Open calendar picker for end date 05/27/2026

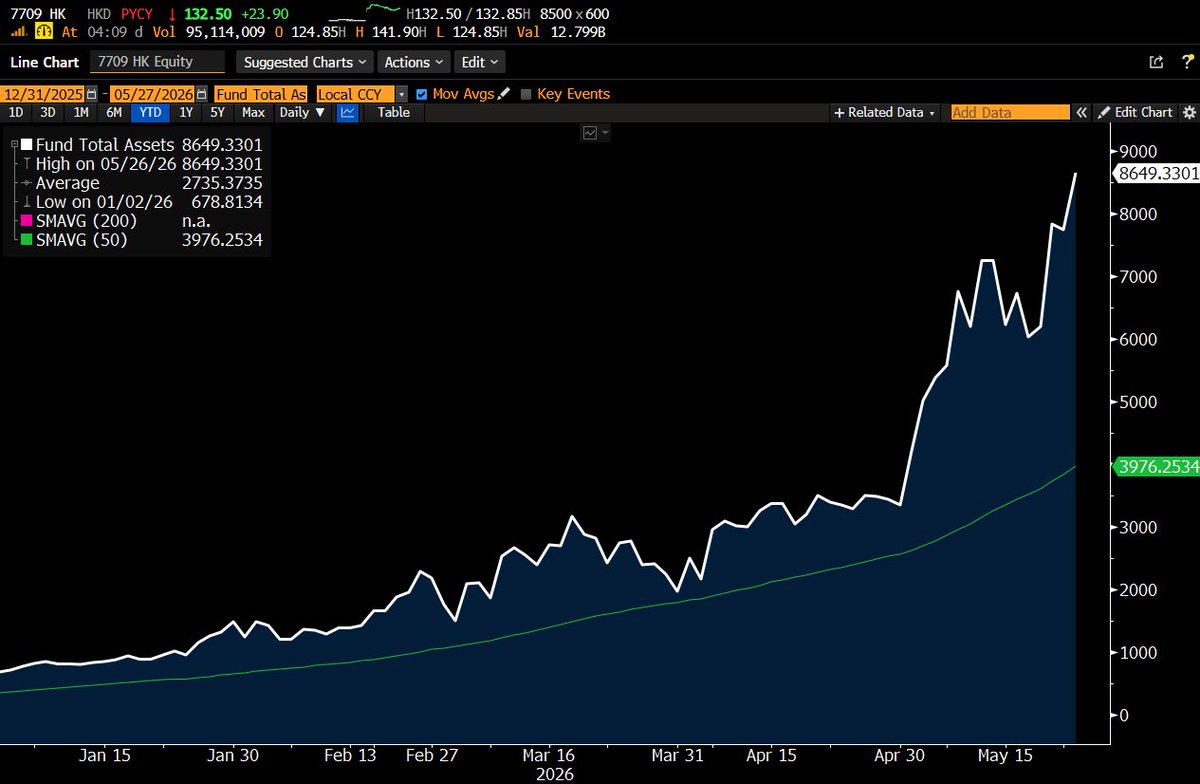[204, 93]
